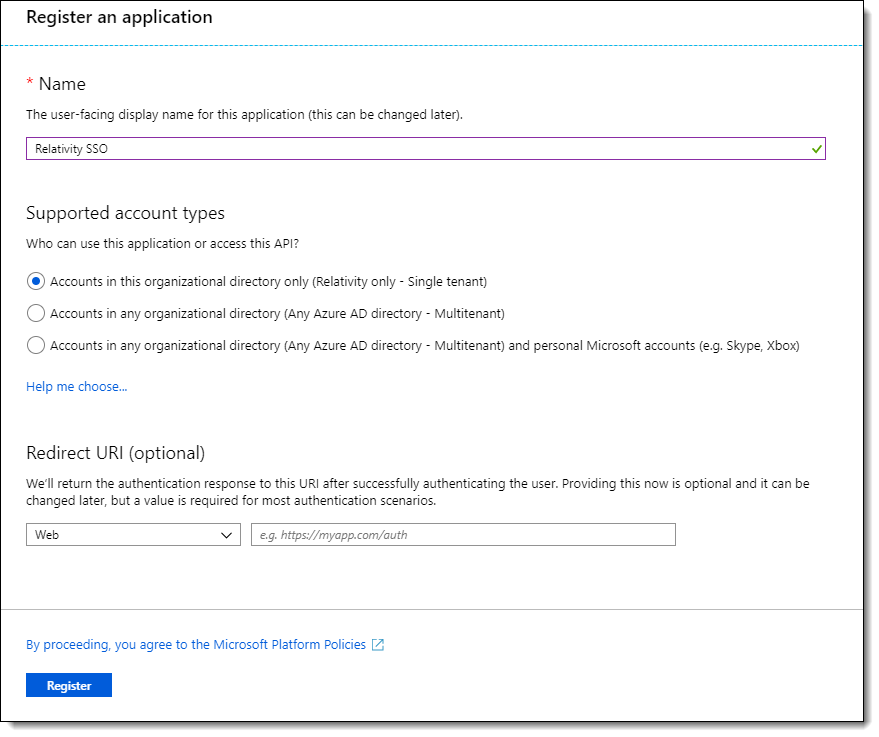This screenshot has height=737, width=879.
Task: Select the single tenant radio button
Action: pos(36,281)
